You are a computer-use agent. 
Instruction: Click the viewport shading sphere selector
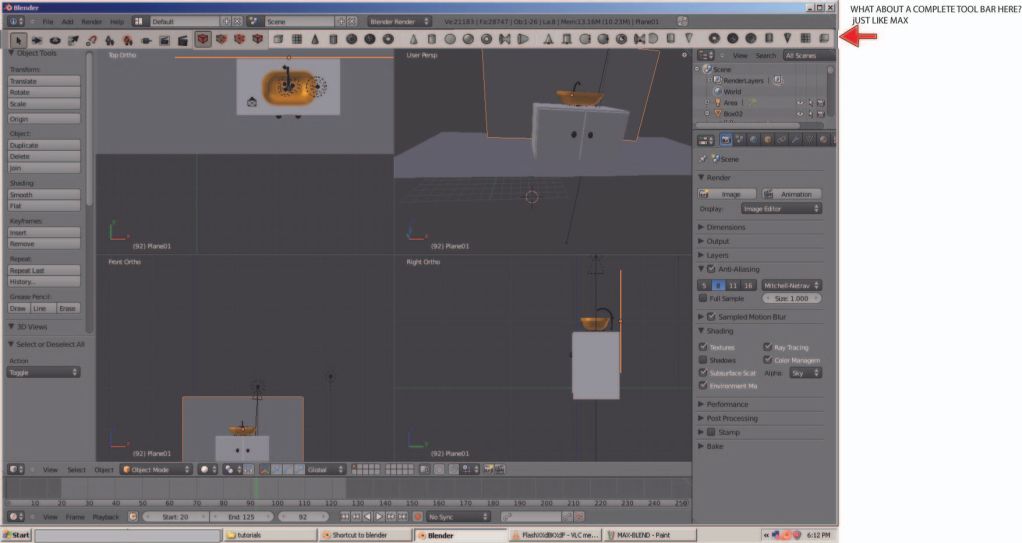[208, 469]
